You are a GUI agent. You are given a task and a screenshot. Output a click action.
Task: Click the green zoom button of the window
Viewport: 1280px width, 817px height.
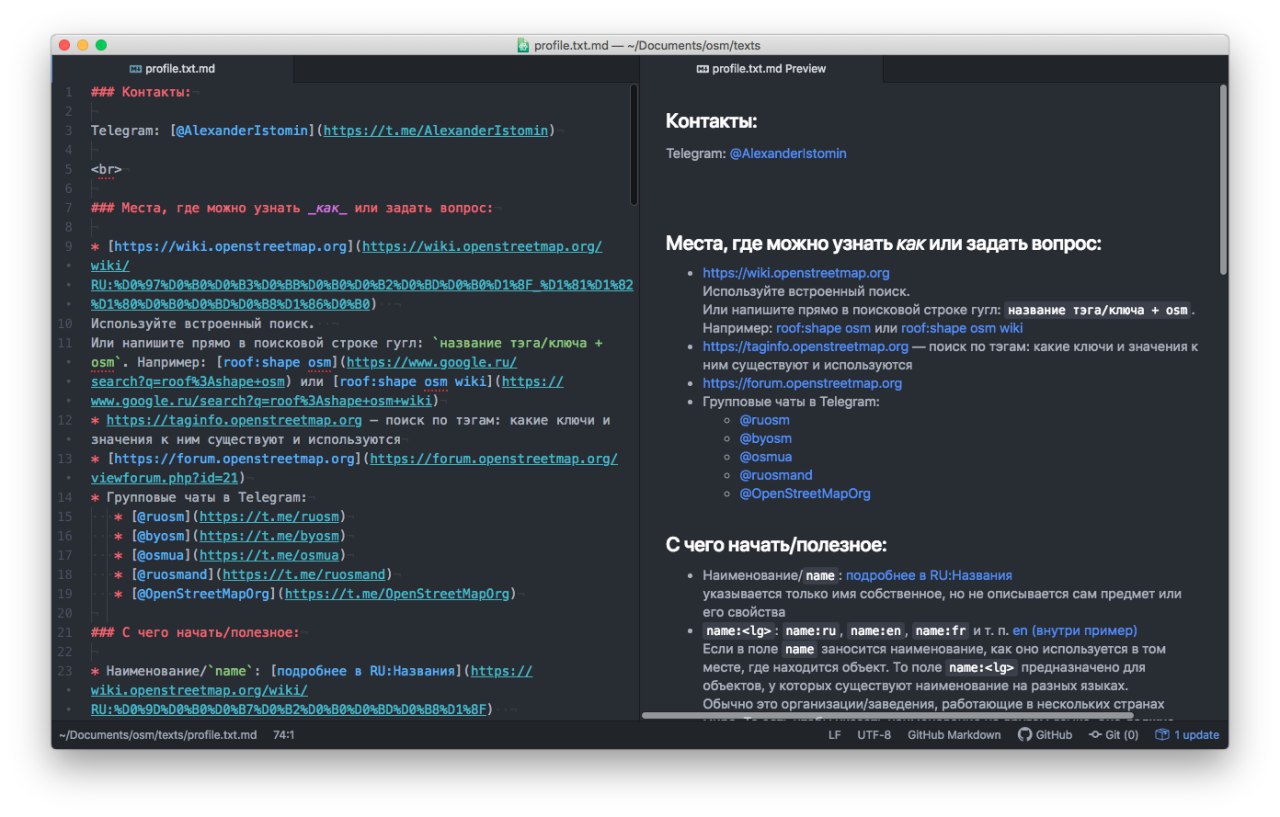(101, 45)
